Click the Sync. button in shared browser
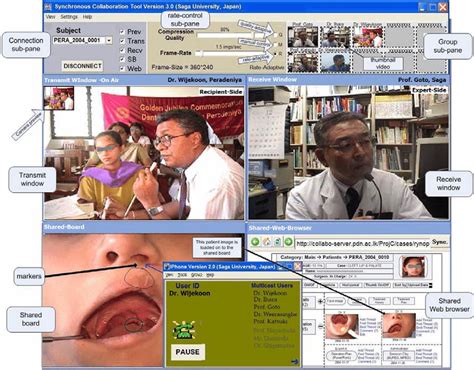The height and width of the screenshot is (370, 474). point(440,242)
